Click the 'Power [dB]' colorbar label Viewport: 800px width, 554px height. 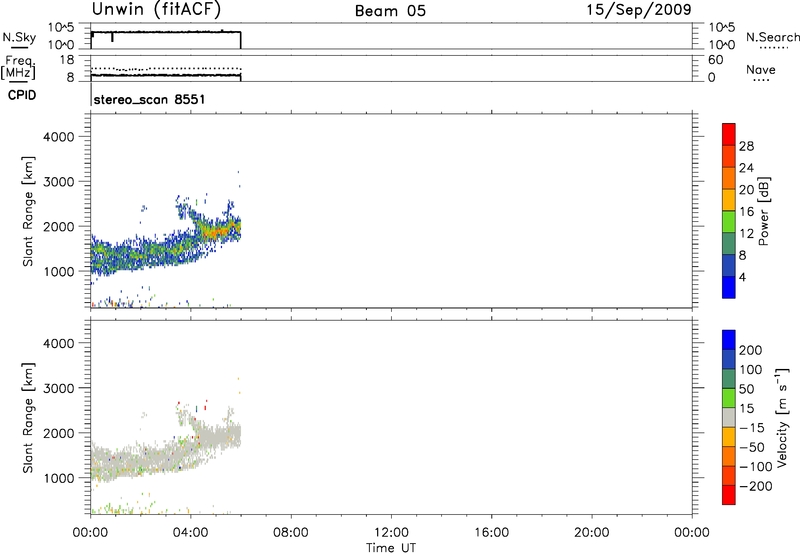pos(763,211)
